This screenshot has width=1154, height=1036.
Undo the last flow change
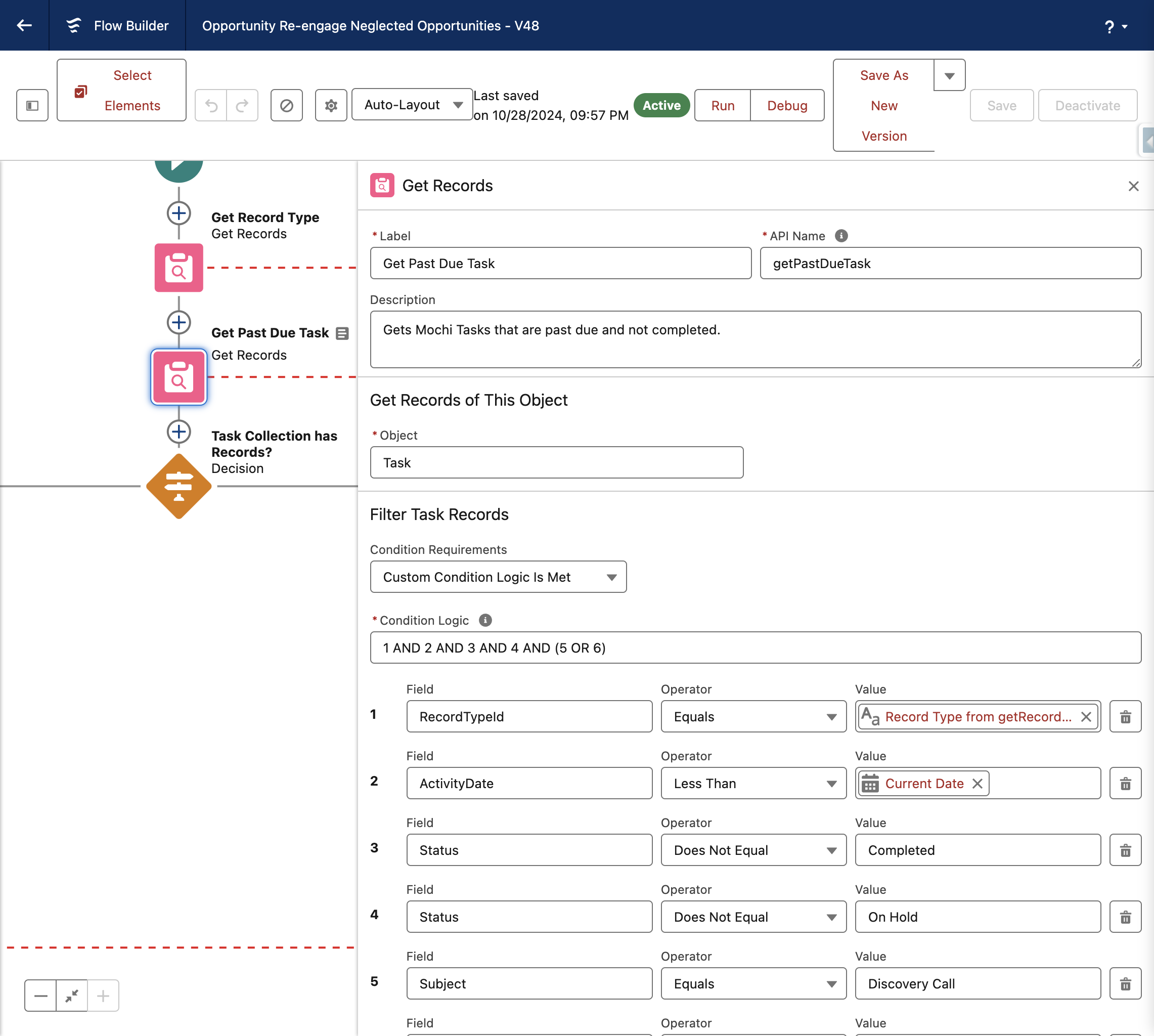[211, 105]
